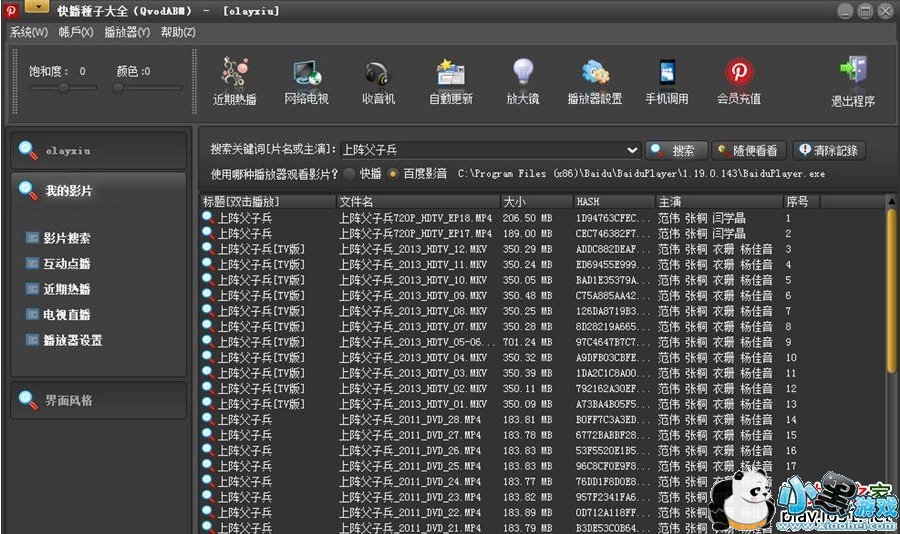Click the icon next to 互动点播
This screenshot has width=900, height=534.
tap(32, 264)
